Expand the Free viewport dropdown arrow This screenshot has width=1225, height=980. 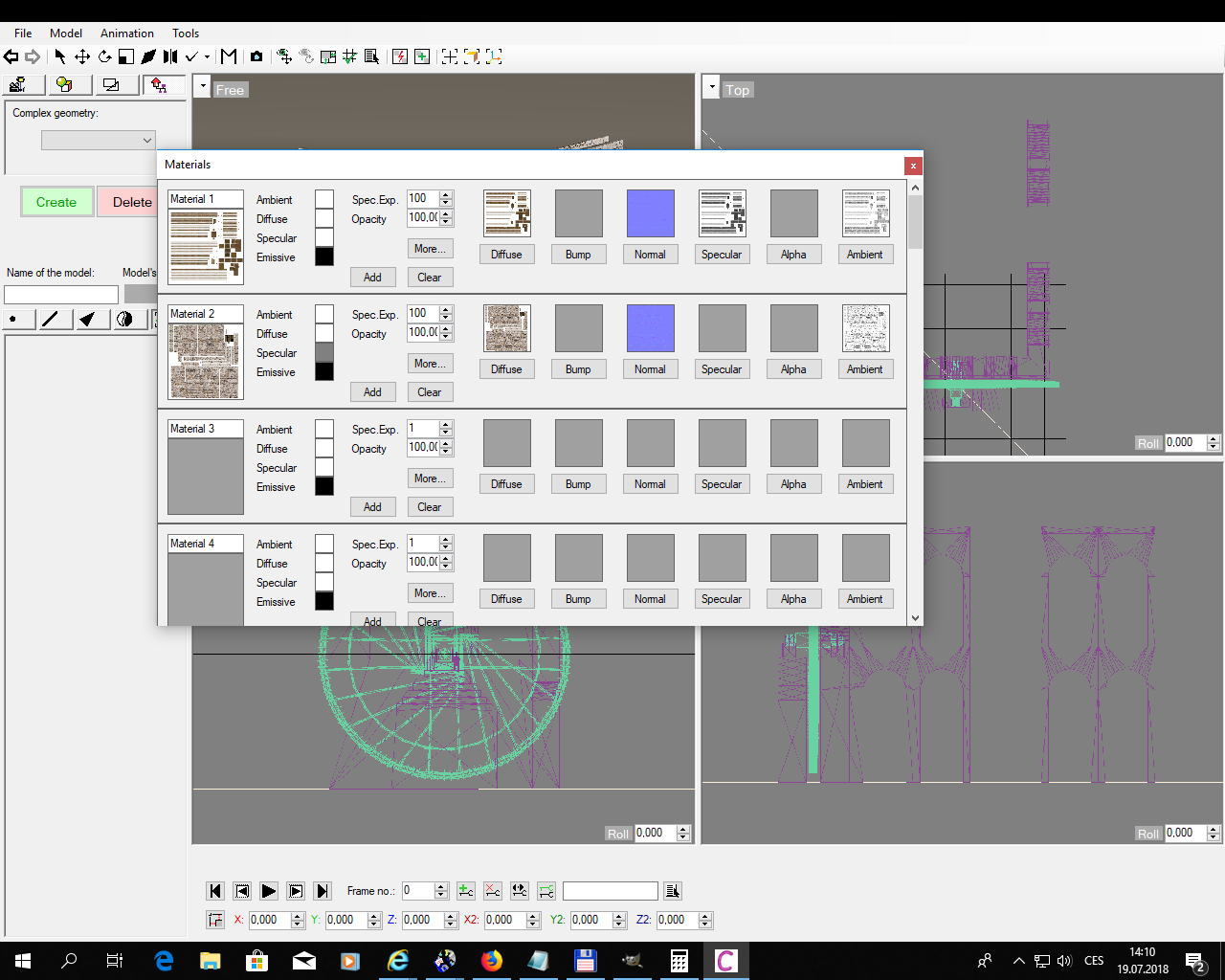[202, 87]
